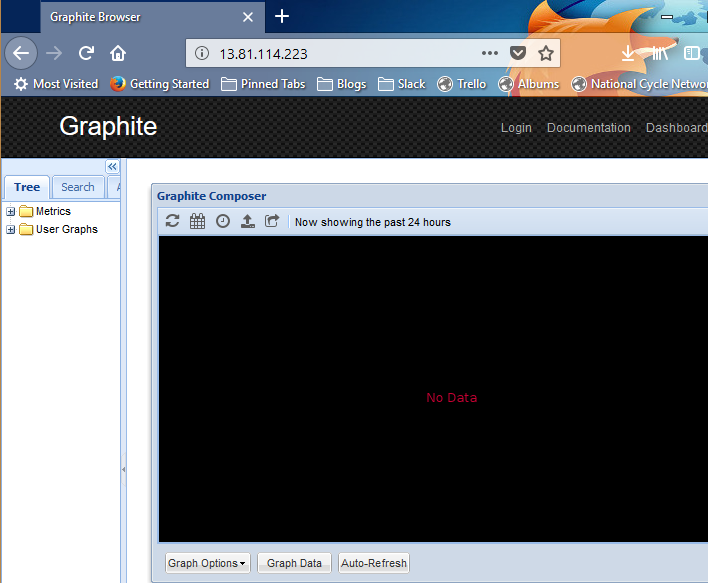This screenshot has width=708, height=583.
Task: Click the Auto-Refresh button
Action: [374, 563]
